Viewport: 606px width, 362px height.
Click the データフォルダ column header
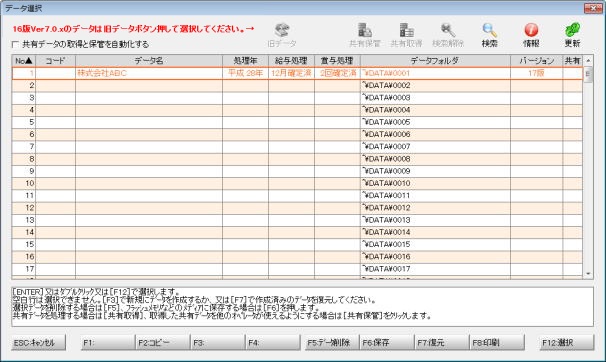435,61
